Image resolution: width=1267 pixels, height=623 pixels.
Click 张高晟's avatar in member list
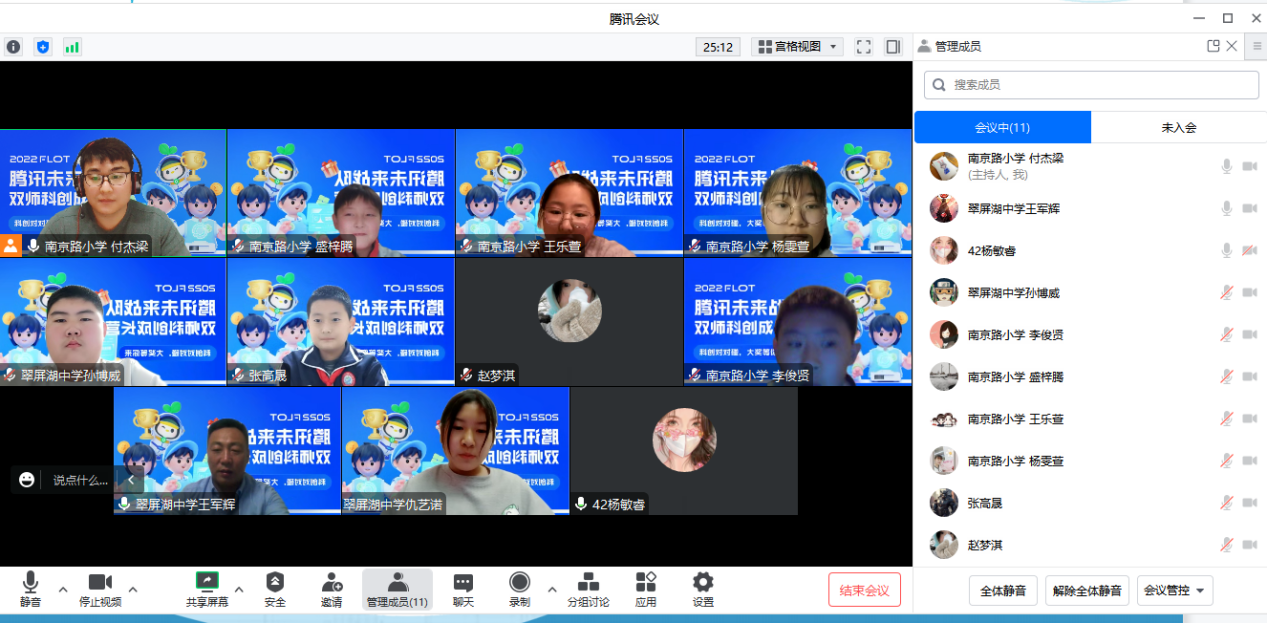(944, 503)
